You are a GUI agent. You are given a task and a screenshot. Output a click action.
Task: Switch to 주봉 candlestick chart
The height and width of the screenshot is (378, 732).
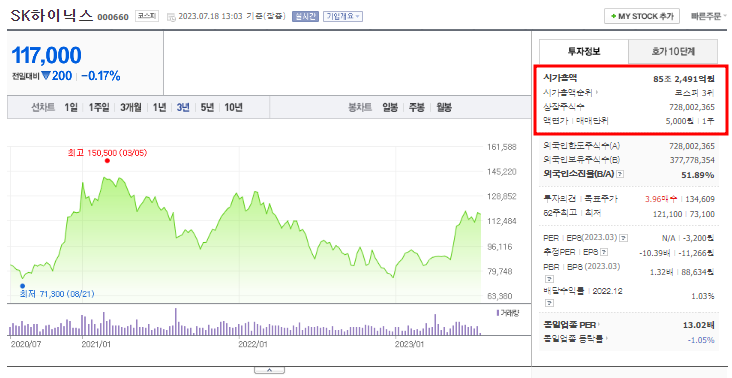(x=416, y=107)
